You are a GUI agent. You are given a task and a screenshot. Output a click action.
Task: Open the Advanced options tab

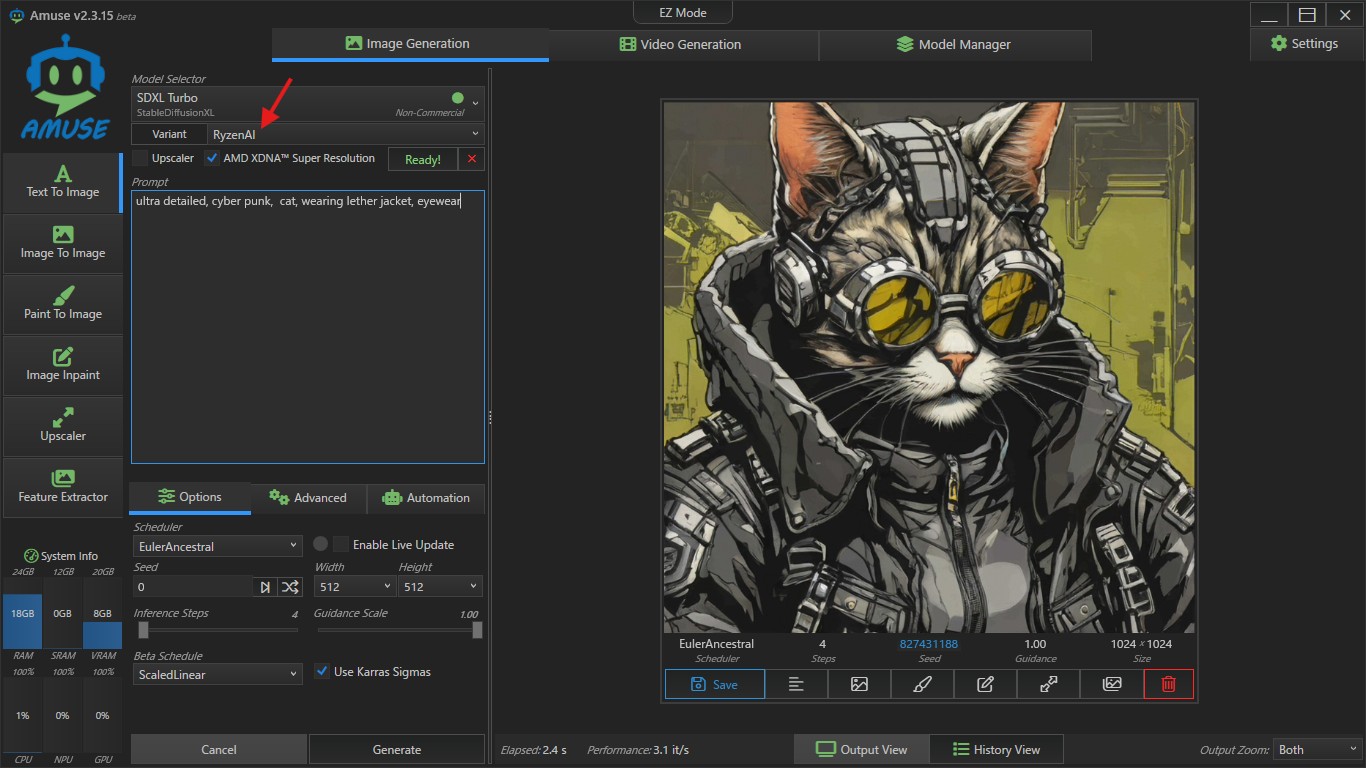(308, 498)
